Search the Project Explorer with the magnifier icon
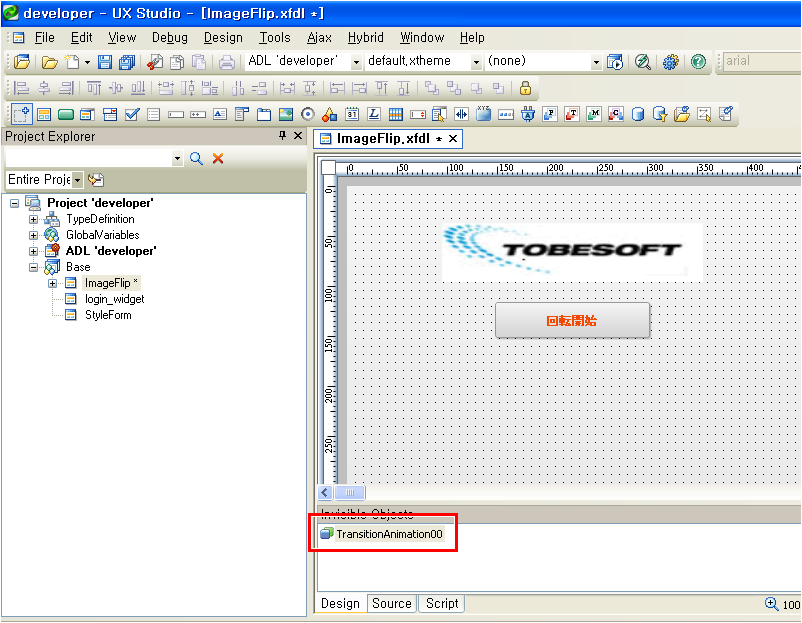Screen dimensions: 802x623 [x=196, y=159]
